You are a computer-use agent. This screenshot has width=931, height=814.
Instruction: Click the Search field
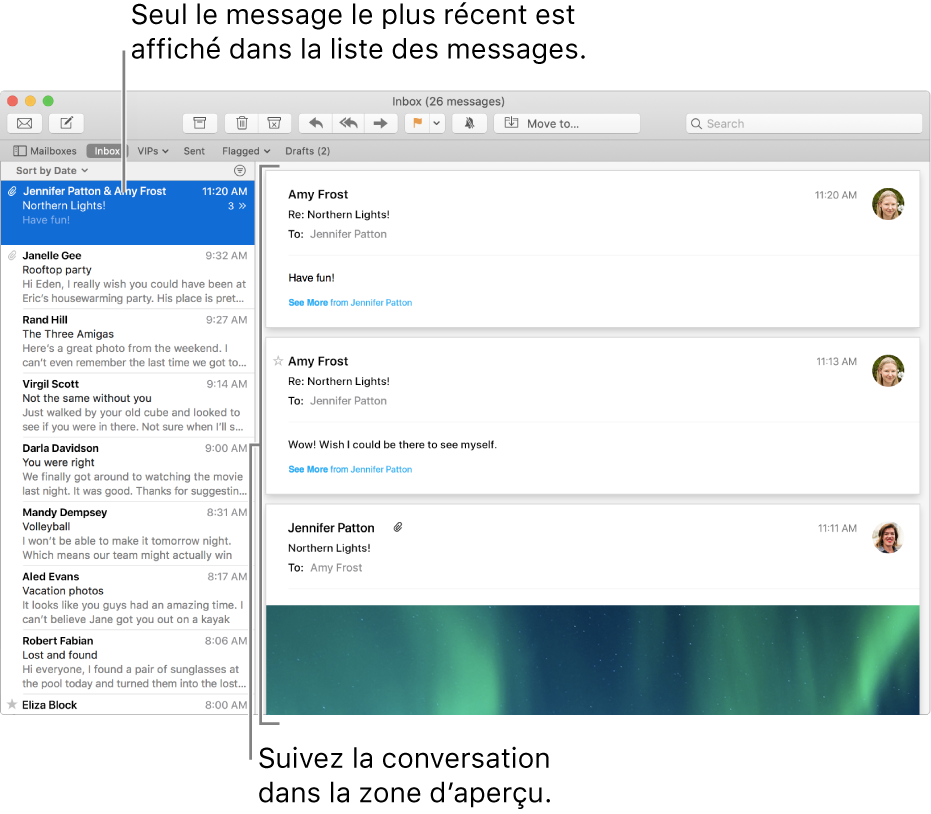804,123
